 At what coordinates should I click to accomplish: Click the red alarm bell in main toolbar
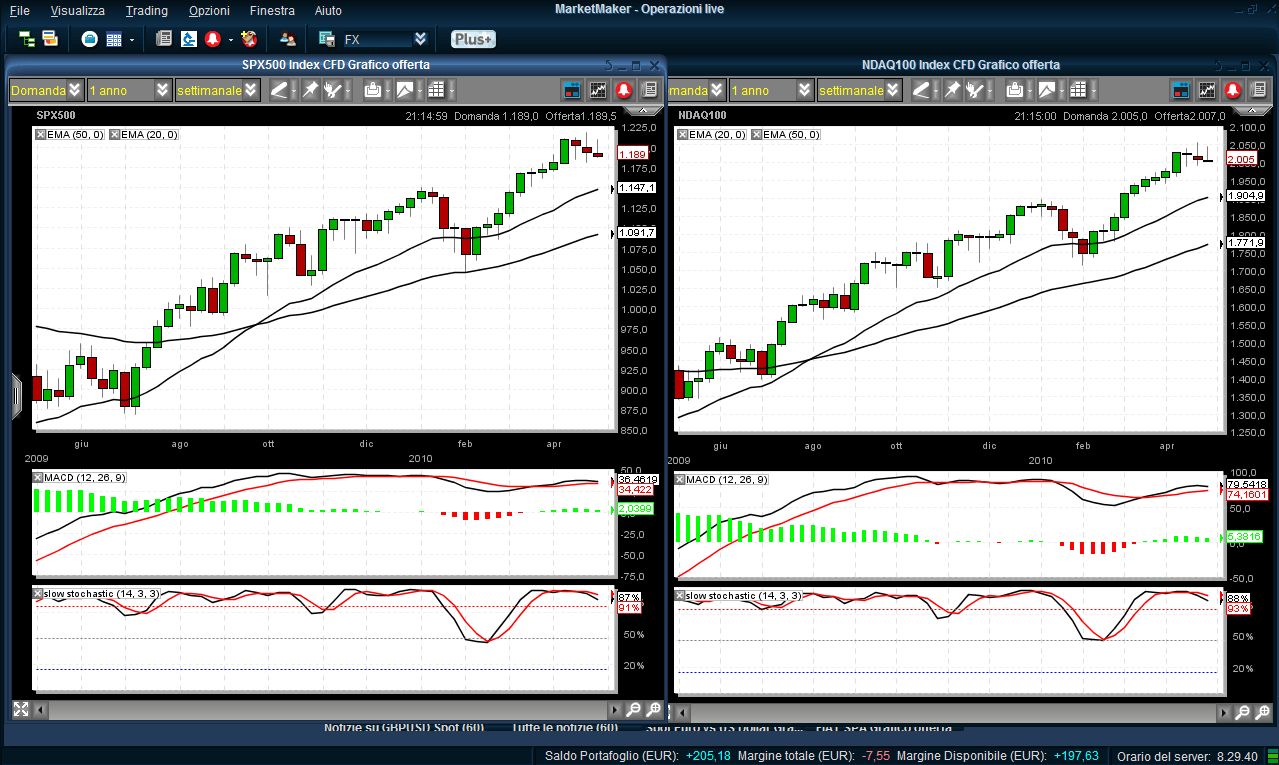pyautogui.click(x=212, y=39)
